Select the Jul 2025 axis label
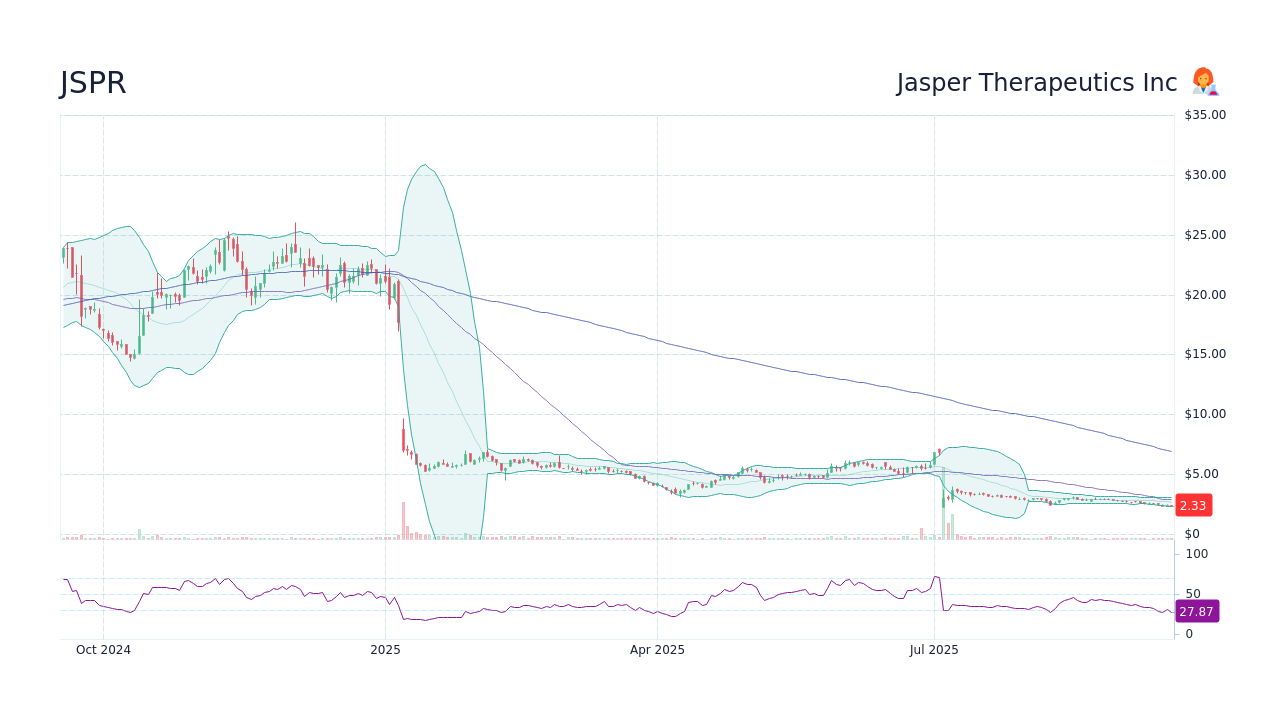Viewport: 1280px width, 720px height. click(934, 649)
